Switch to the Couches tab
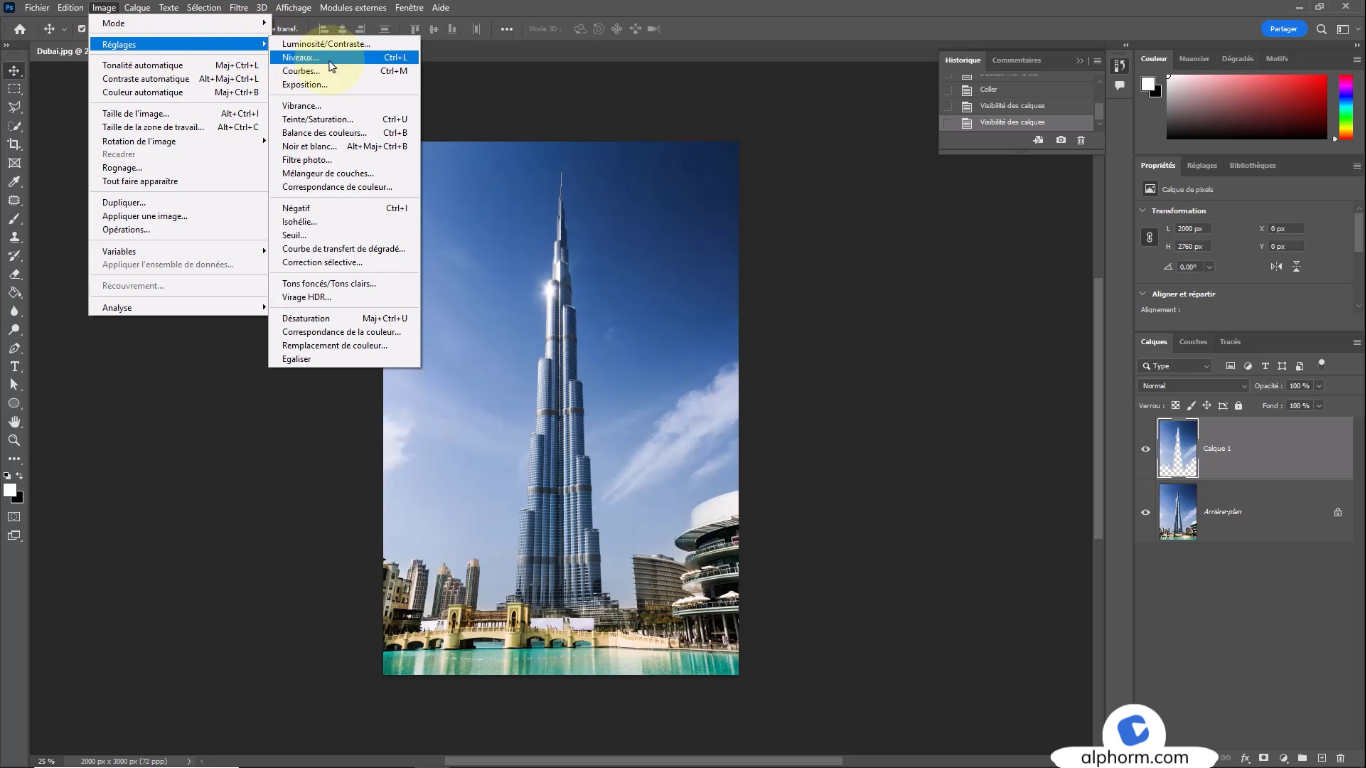 point(1192,341)
